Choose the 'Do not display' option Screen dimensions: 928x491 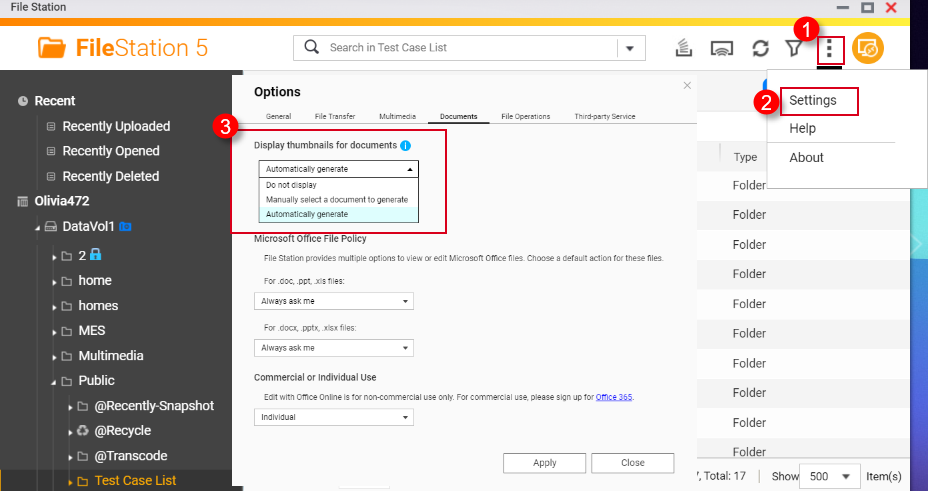(290, 185)
